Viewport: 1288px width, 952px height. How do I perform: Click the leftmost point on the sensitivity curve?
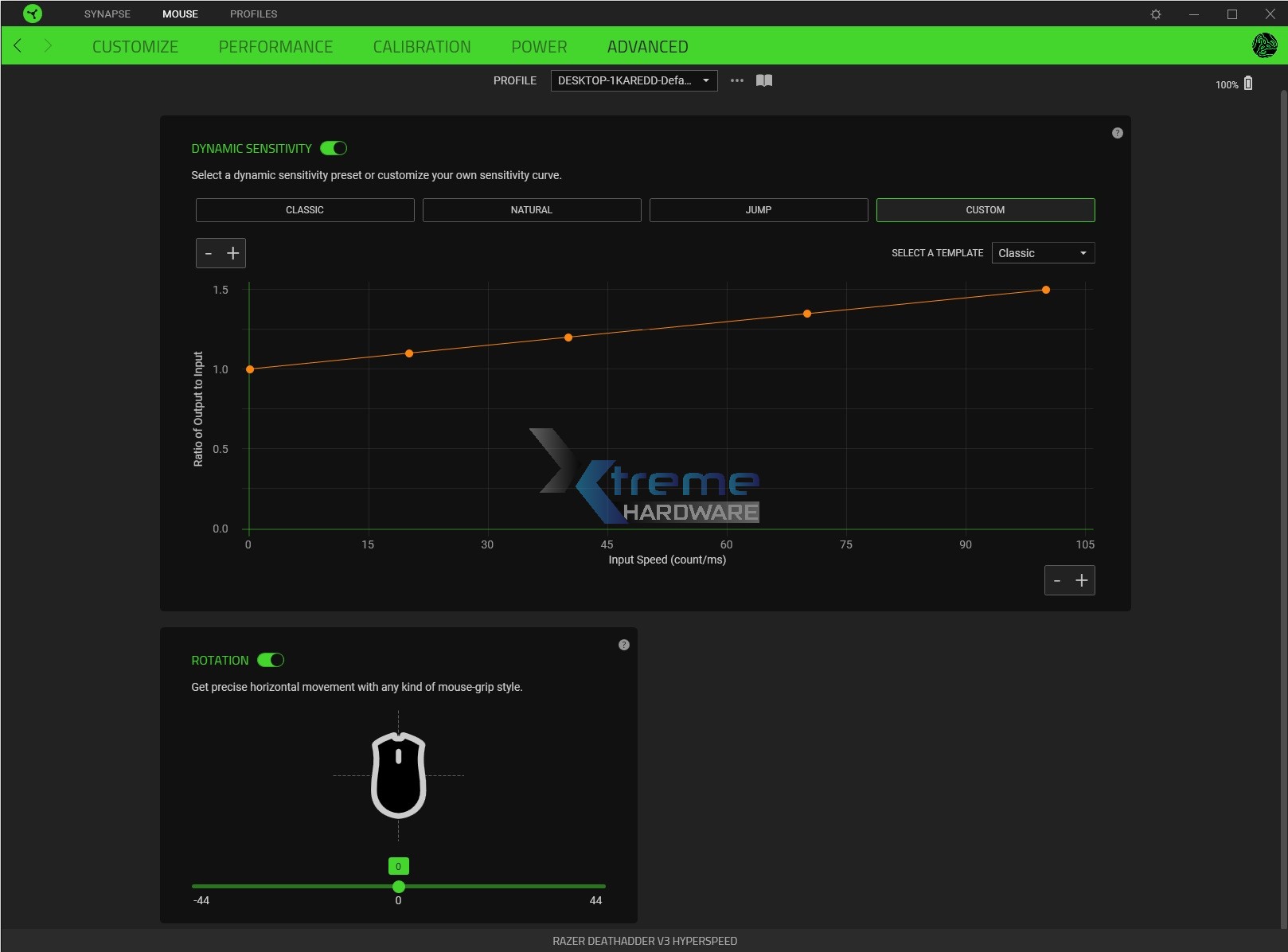tap(248, 369)
